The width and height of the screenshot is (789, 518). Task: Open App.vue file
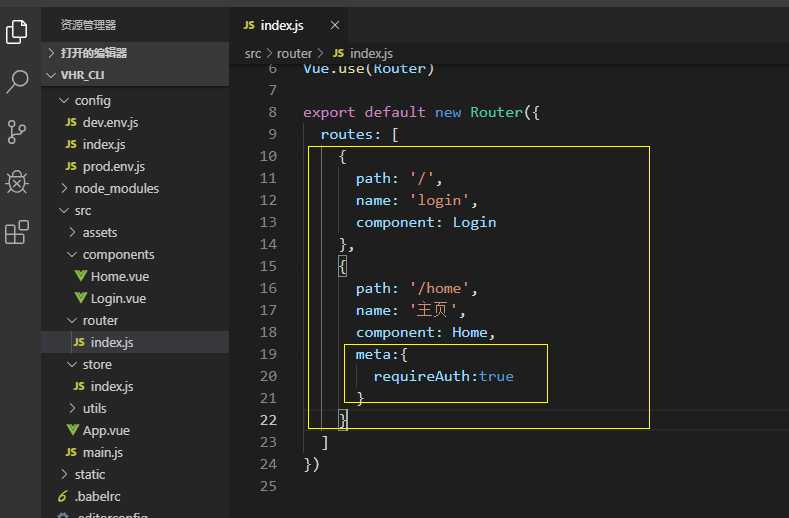point(135,430)
